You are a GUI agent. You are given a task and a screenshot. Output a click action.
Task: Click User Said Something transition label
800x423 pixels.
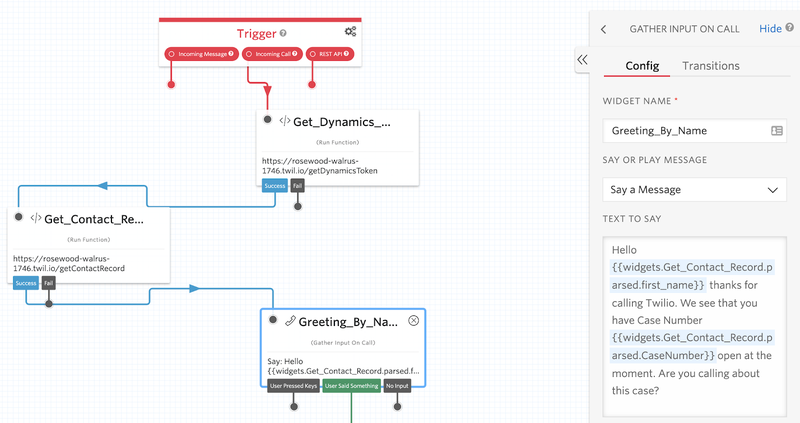tap(351, 385)
